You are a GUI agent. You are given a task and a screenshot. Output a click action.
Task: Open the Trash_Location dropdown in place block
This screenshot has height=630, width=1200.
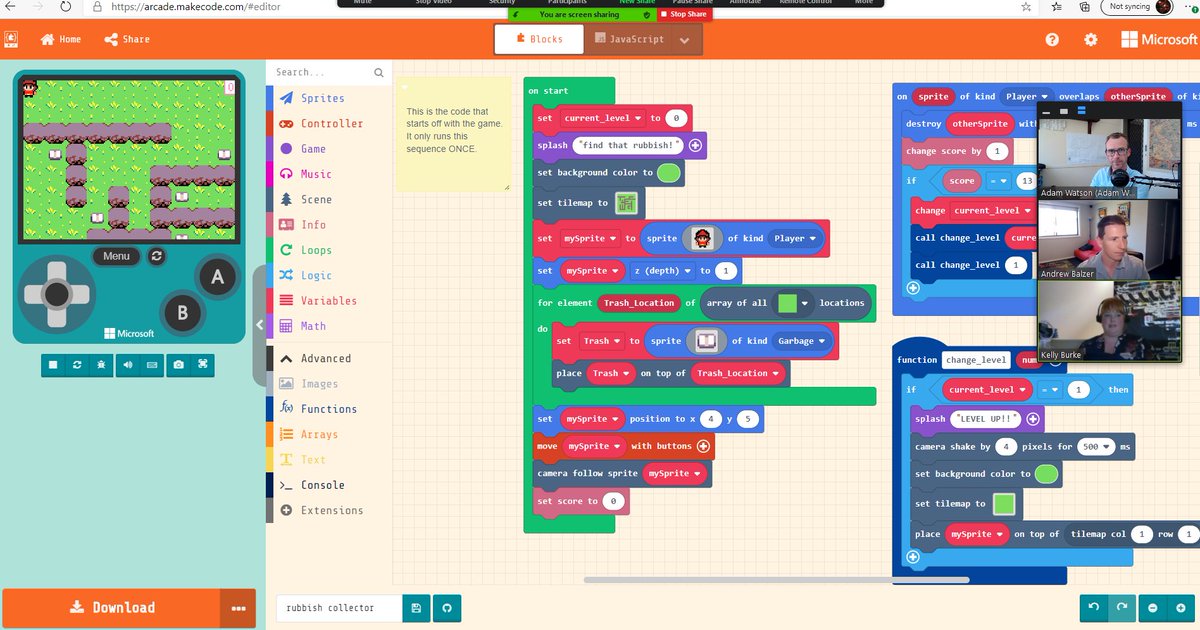(738, 374)
